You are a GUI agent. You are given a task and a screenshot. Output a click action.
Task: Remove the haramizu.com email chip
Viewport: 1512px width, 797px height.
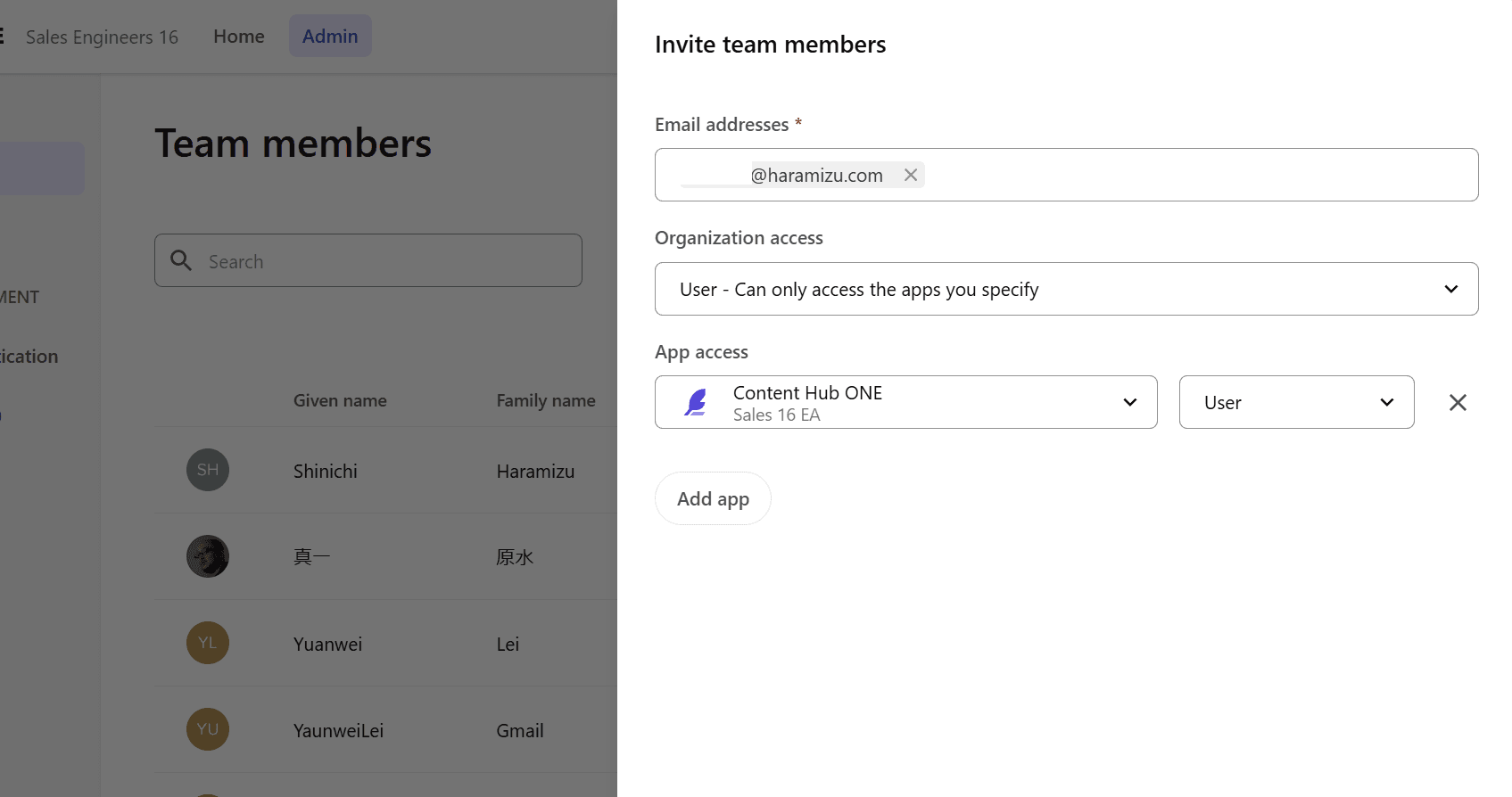click(x=910, y=176)
